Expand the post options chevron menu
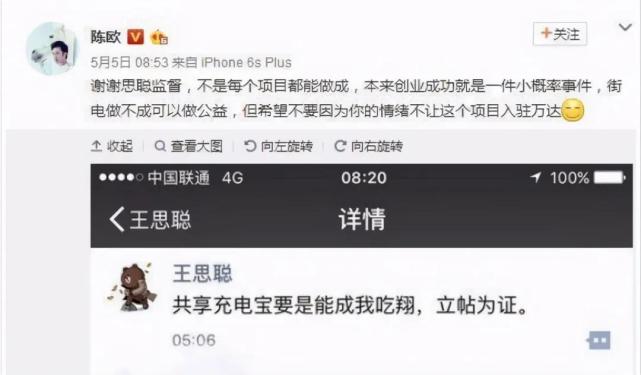The width and height of the screenshot is (641, 375). tap(625, 27)
